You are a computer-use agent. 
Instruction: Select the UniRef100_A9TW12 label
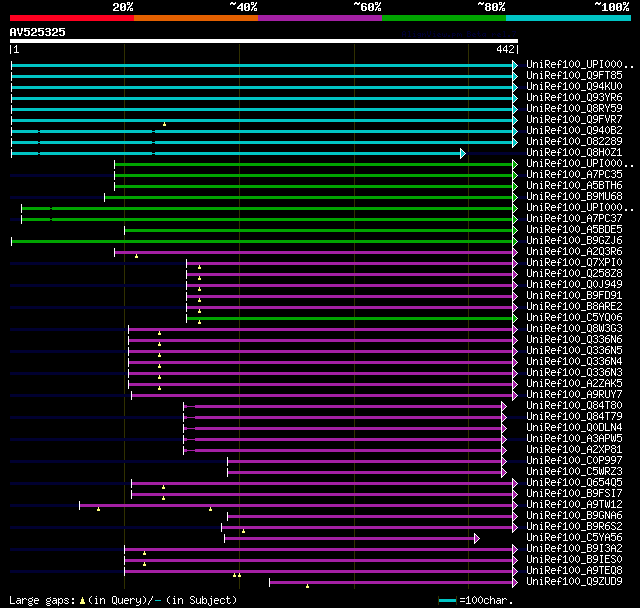(574, 505)
